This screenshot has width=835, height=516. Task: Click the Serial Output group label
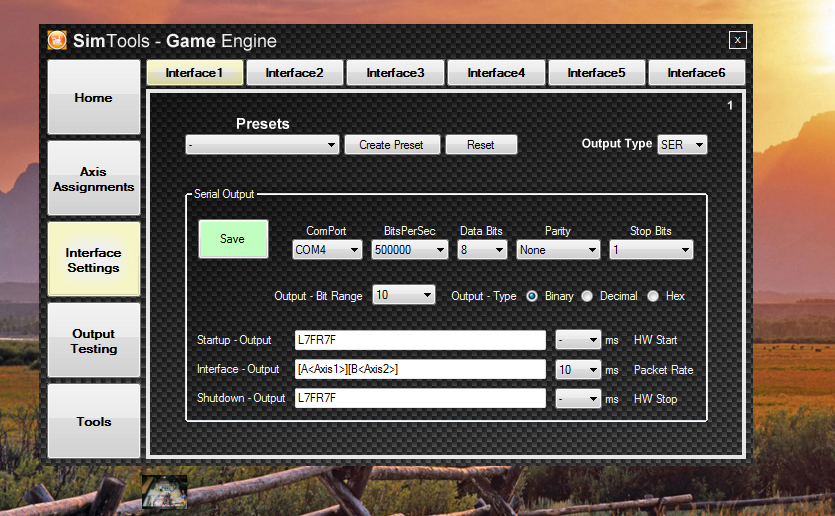(x=224, y=194)
